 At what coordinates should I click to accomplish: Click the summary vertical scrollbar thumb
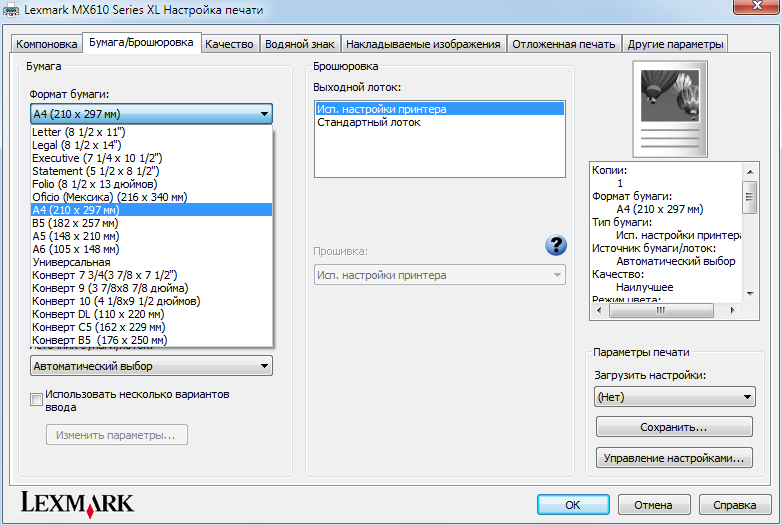[749, 197]
